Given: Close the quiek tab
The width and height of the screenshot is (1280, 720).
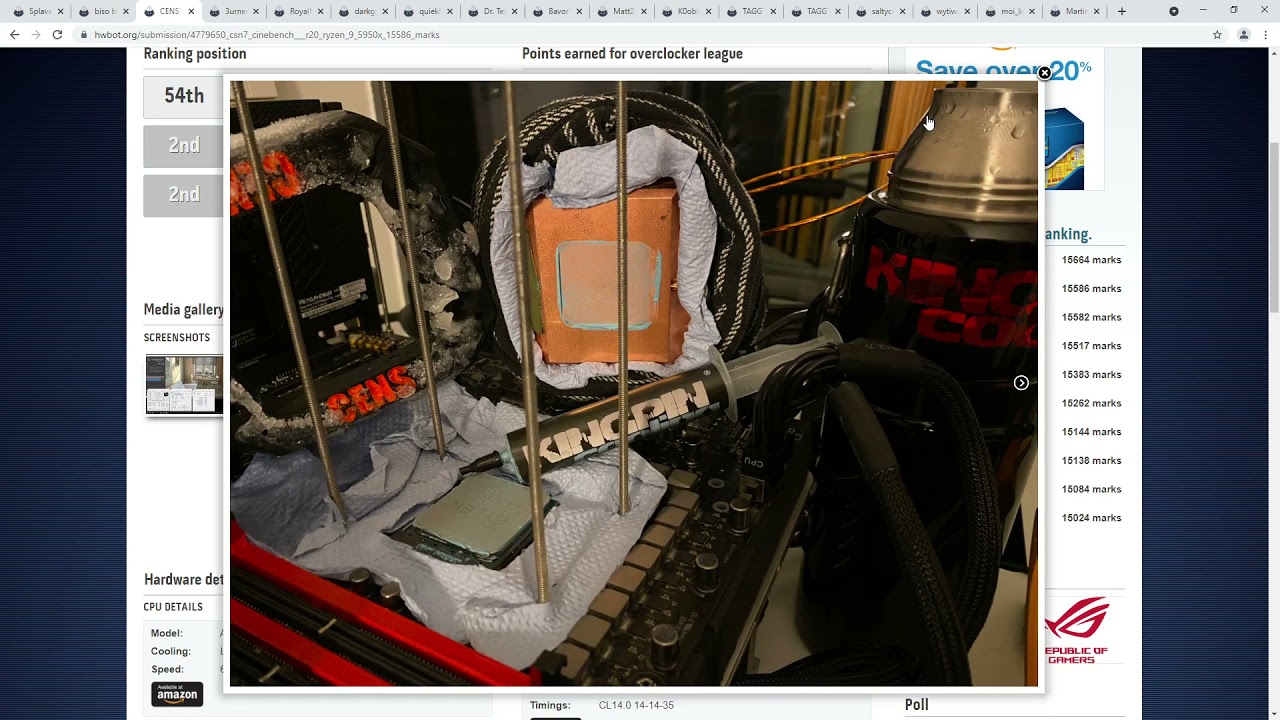Looking at the screenshot, I should (x=450, y=12).
